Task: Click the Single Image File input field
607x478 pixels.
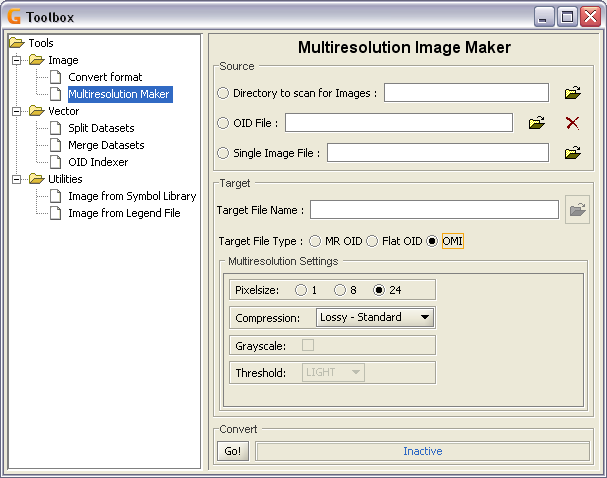Action: click(x=438, y=152)
